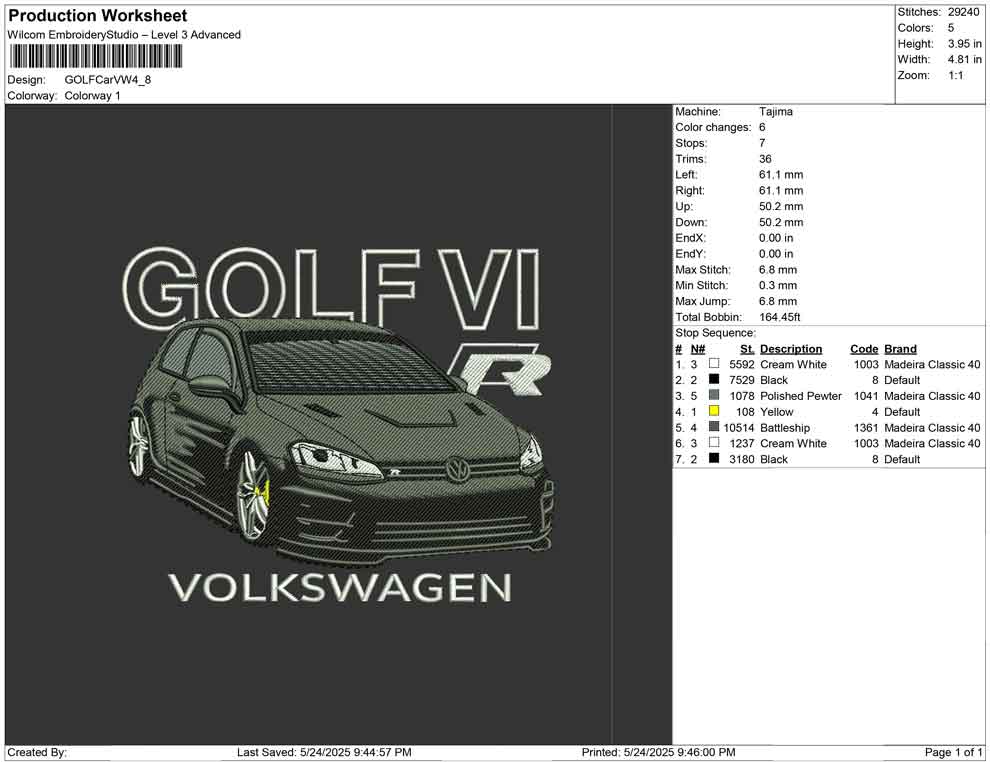Click the Brand column header
Image resolution: width=990 pixels, height=762 pixels.
(900, 349)
